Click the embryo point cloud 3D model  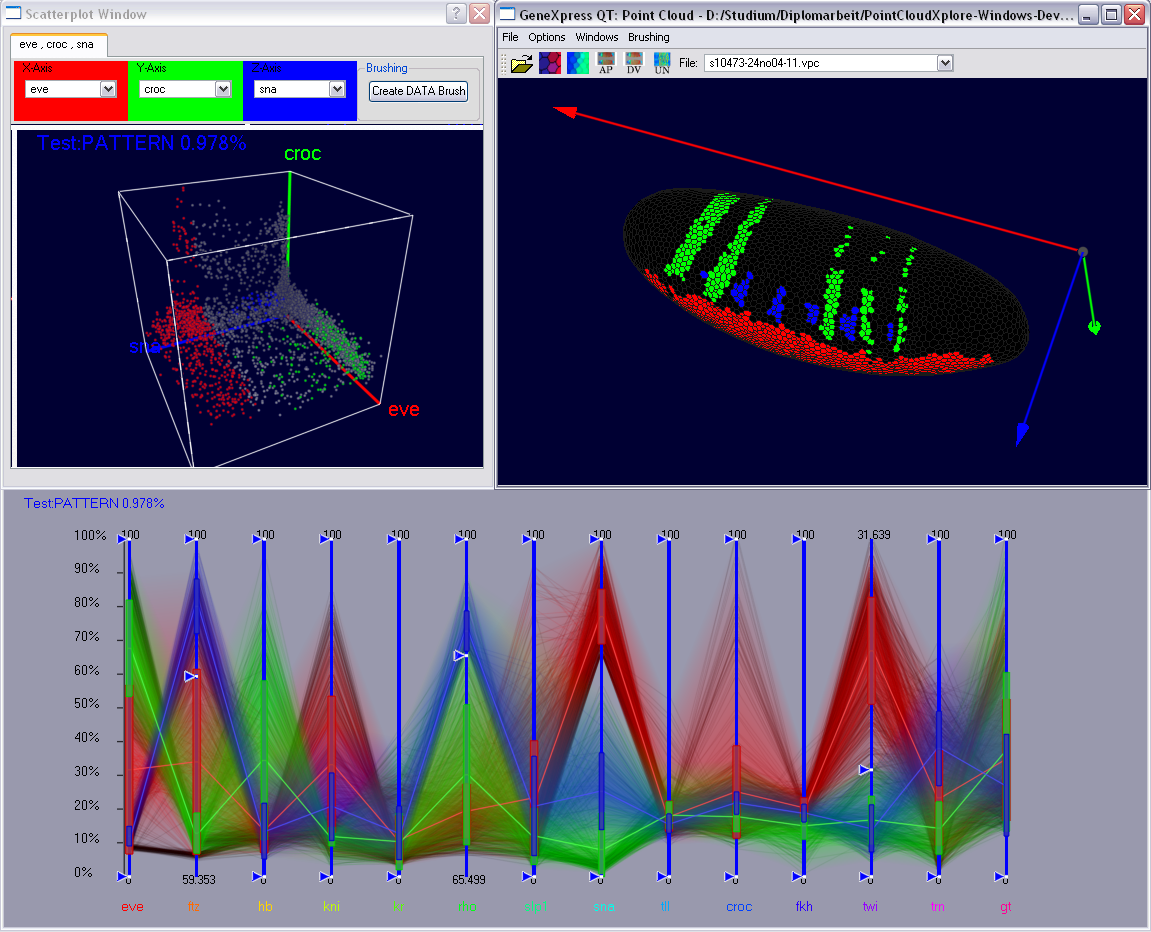[825, 283]
